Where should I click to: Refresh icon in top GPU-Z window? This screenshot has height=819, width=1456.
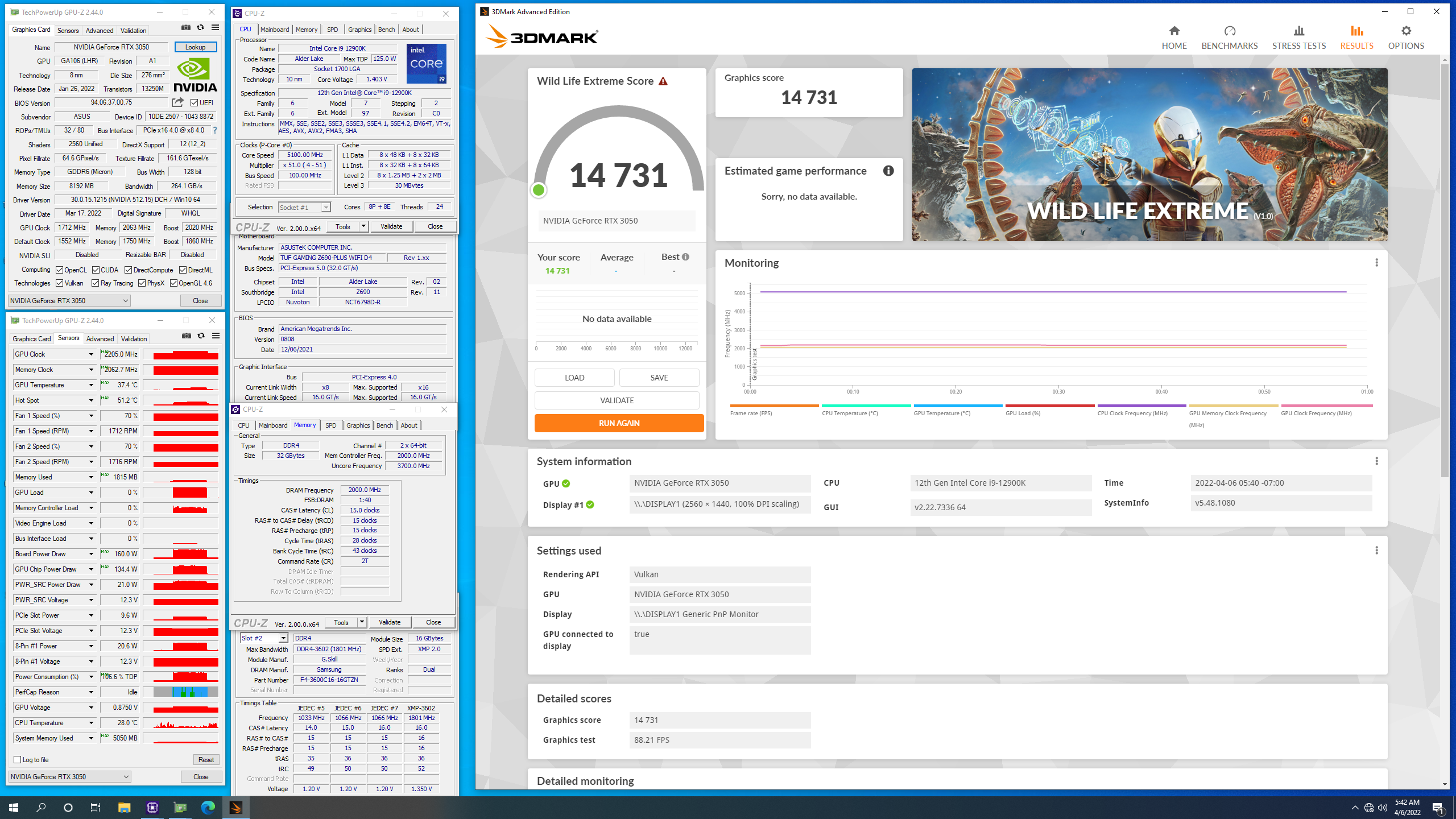200,27
